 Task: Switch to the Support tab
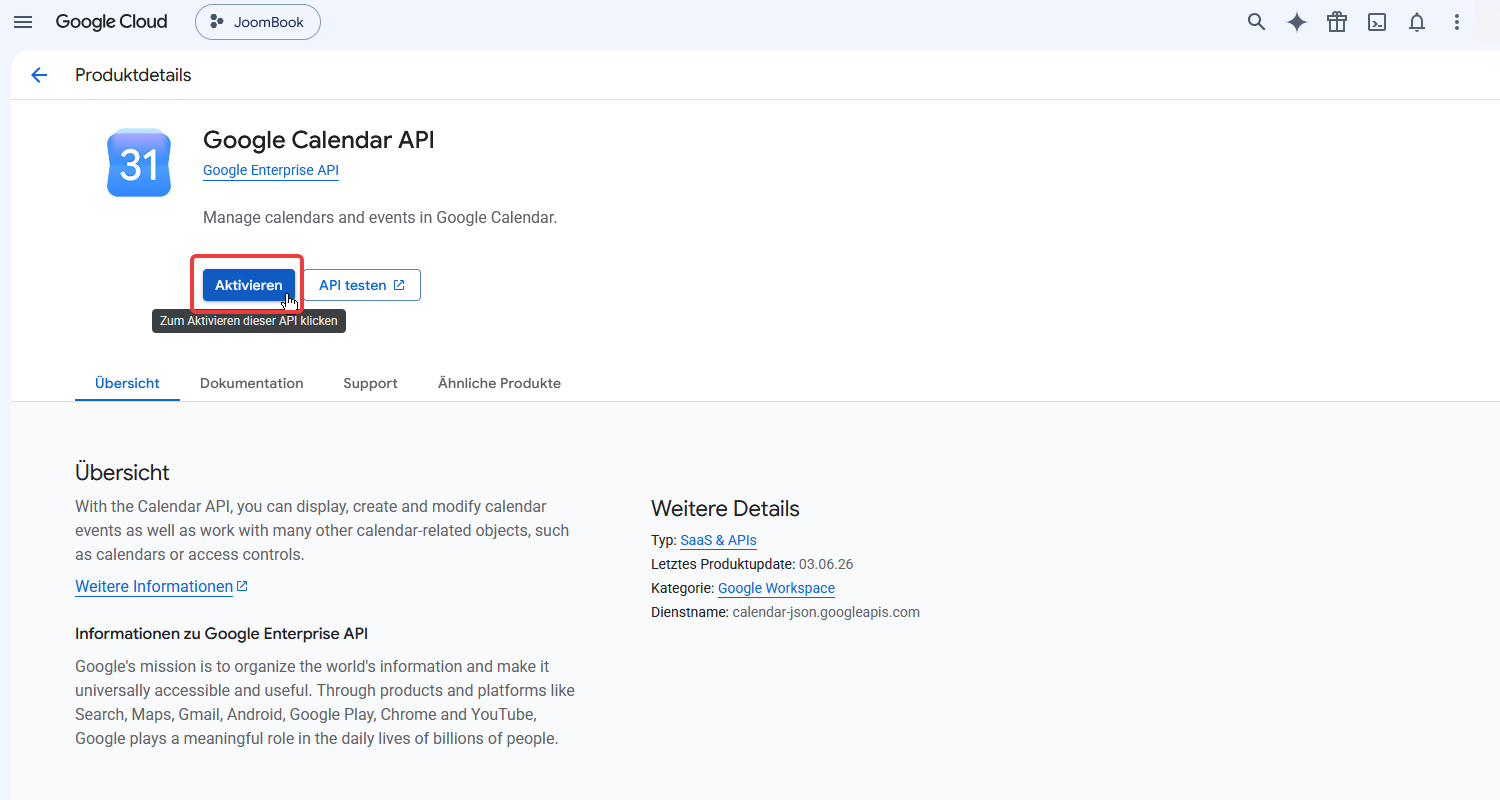[370, 383]
